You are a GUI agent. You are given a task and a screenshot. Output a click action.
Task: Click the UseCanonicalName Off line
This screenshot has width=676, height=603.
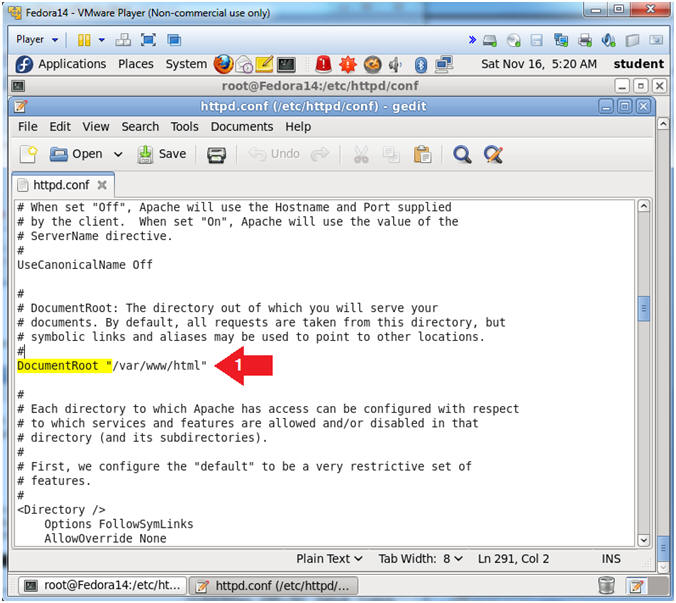coord(84,265)
